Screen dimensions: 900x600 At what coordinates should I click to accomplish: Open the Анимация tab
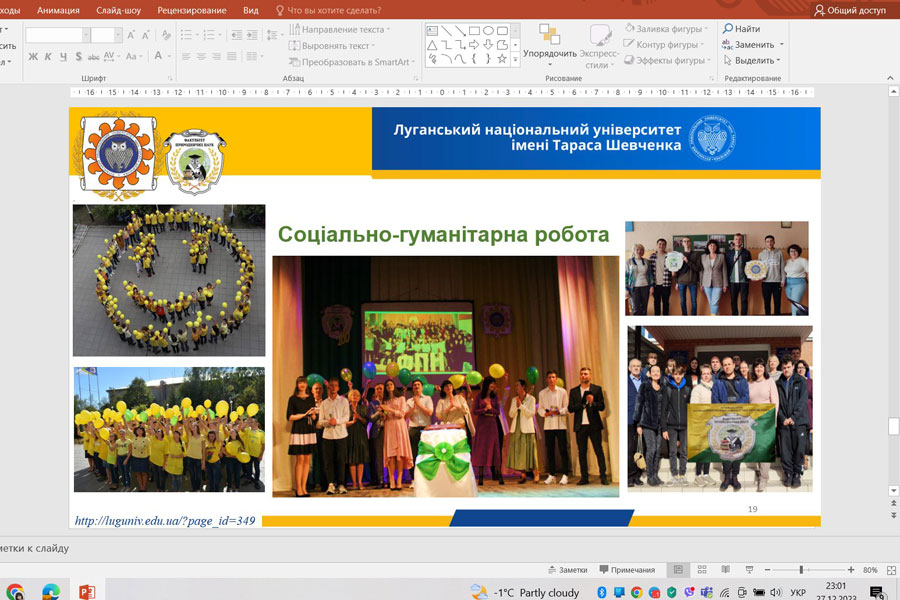(58, 10)
